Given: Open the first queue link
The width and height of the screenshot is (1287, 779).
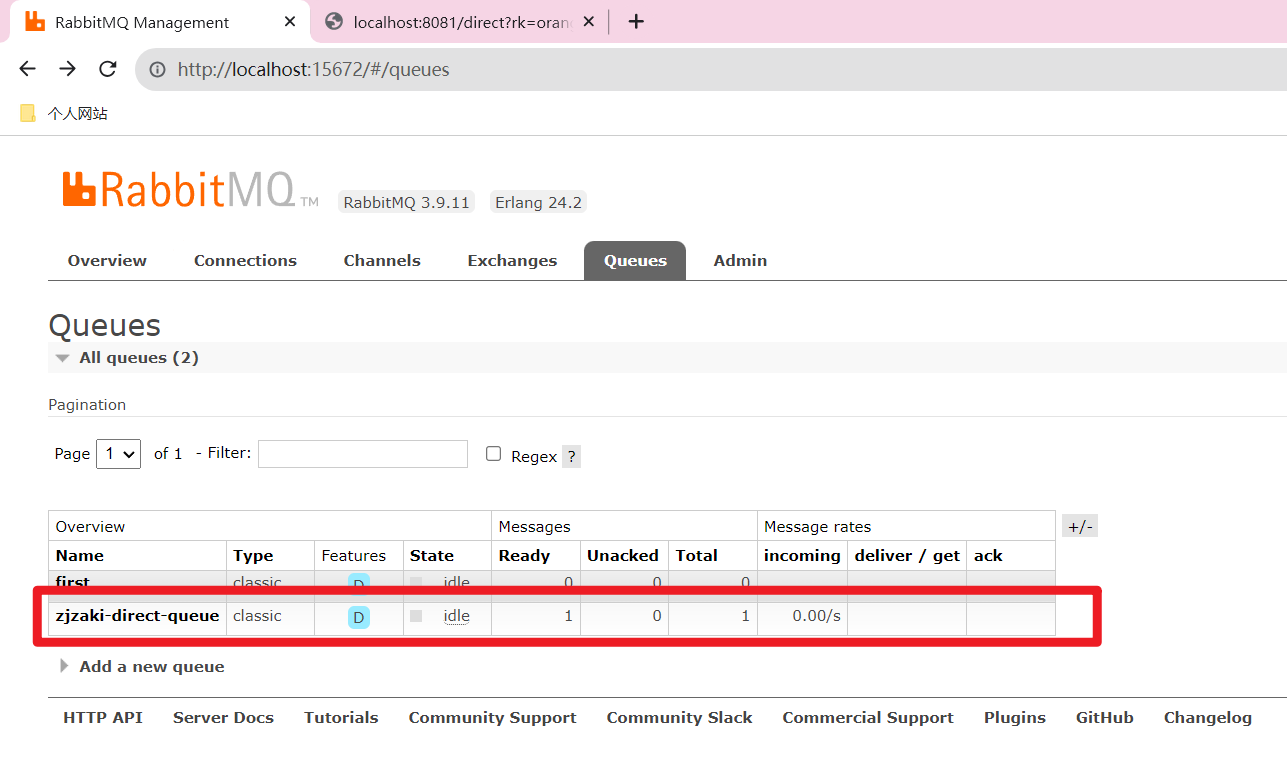Looking at the screenshot, I should tap(72, 582).
